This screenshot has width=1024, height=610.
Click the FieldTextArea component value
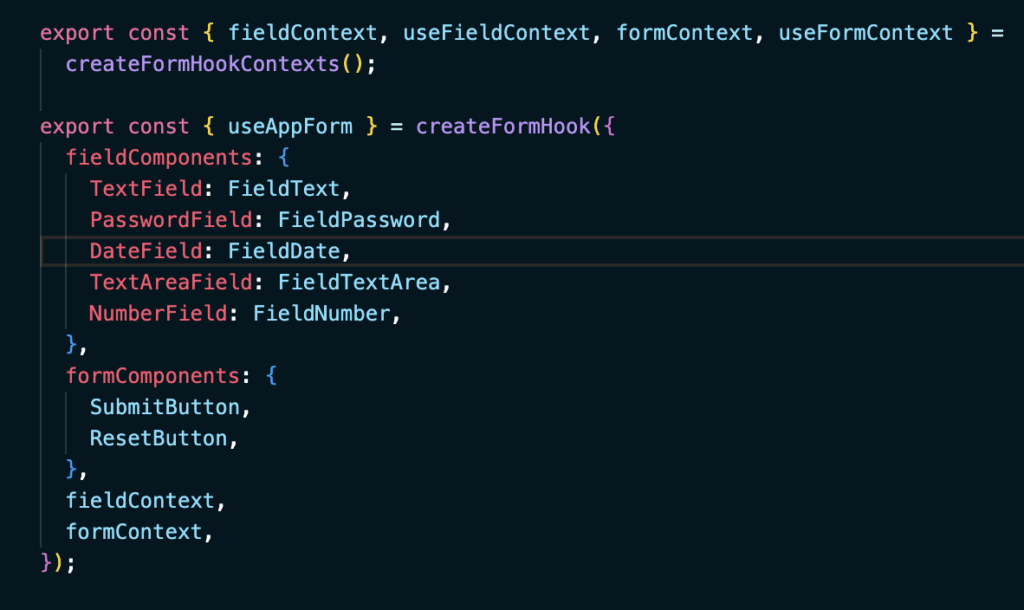click(358, 283)
